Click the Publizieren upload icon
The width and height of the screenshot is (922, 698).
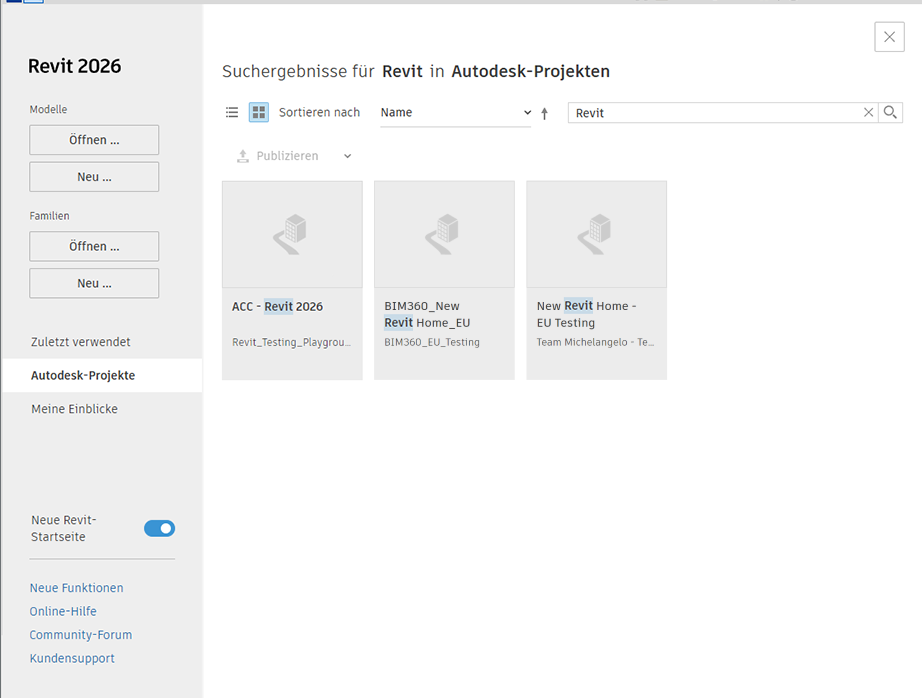tap(243, 156)
